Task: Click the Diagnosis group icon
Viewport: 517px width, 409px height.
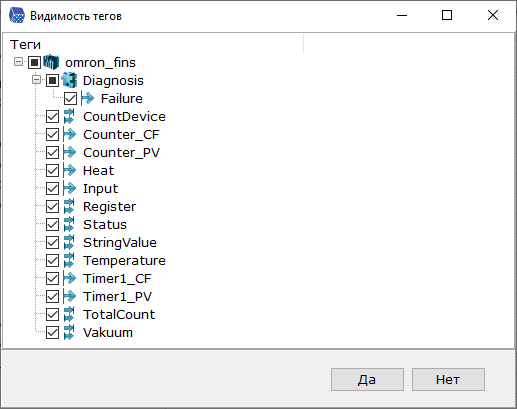Action: coord(69,80)
